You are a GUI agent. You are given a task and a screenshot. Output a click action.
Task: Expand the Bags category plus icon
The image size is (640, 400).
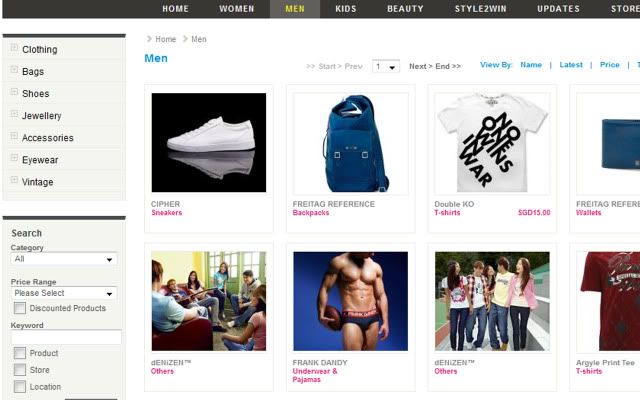point(14,69)
